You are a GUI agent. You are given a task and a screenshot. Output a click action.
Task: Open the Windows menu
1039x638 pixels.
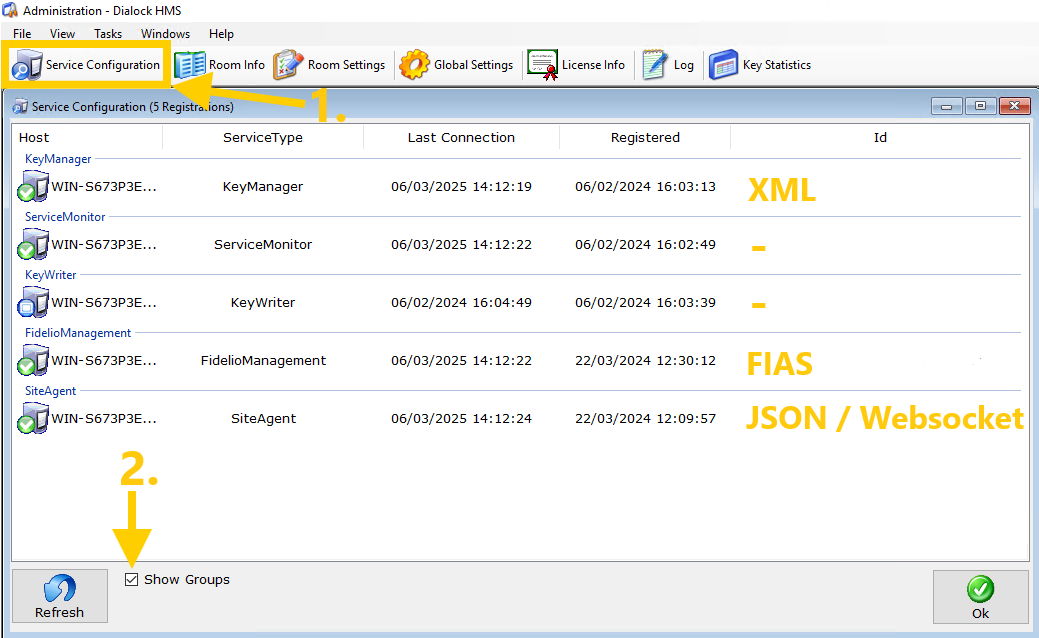[x=165, y=34]
